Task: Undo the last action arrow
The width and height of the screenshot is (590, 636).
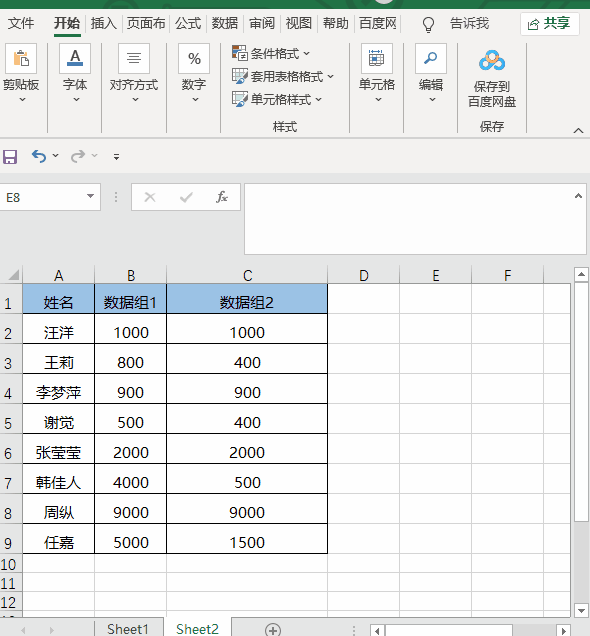Action: pos(39,156)
